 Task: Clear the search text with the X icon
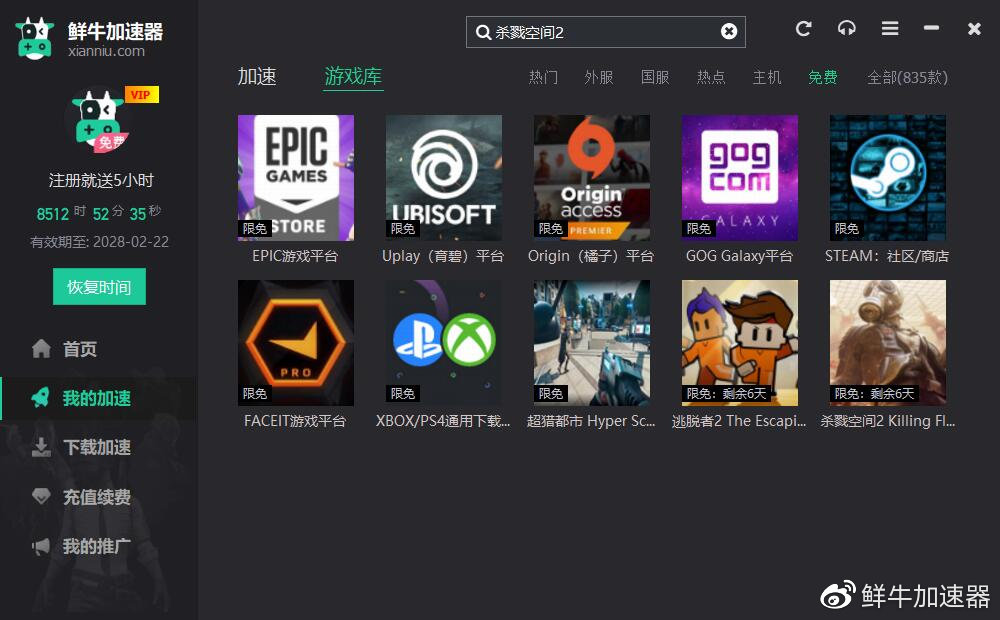(728, 30)
